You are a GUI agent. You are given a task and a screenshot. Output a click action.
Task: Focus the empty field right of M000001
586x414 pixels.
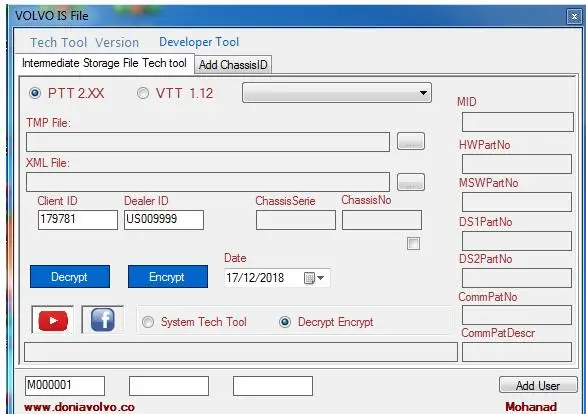(x=169, y=386)
